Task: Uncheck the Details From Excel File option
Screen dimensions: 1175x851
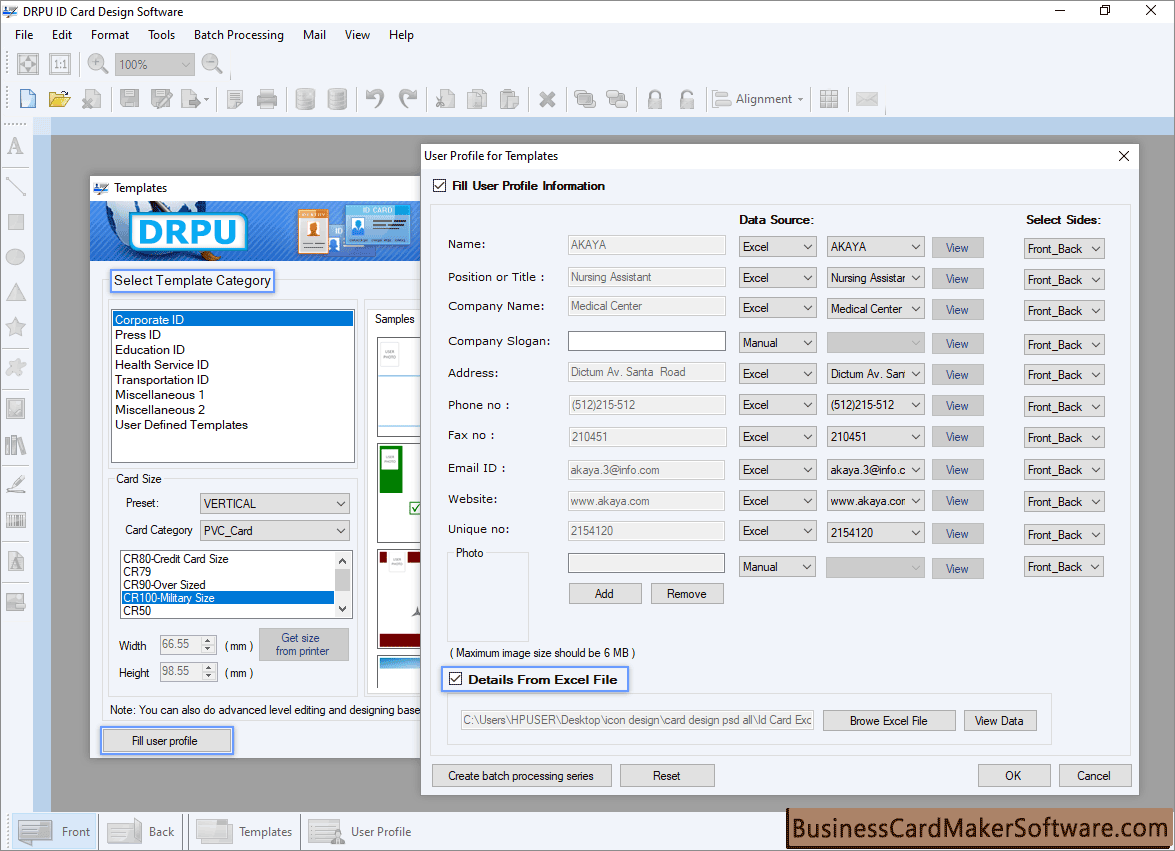Action: (x=455, y=678)
